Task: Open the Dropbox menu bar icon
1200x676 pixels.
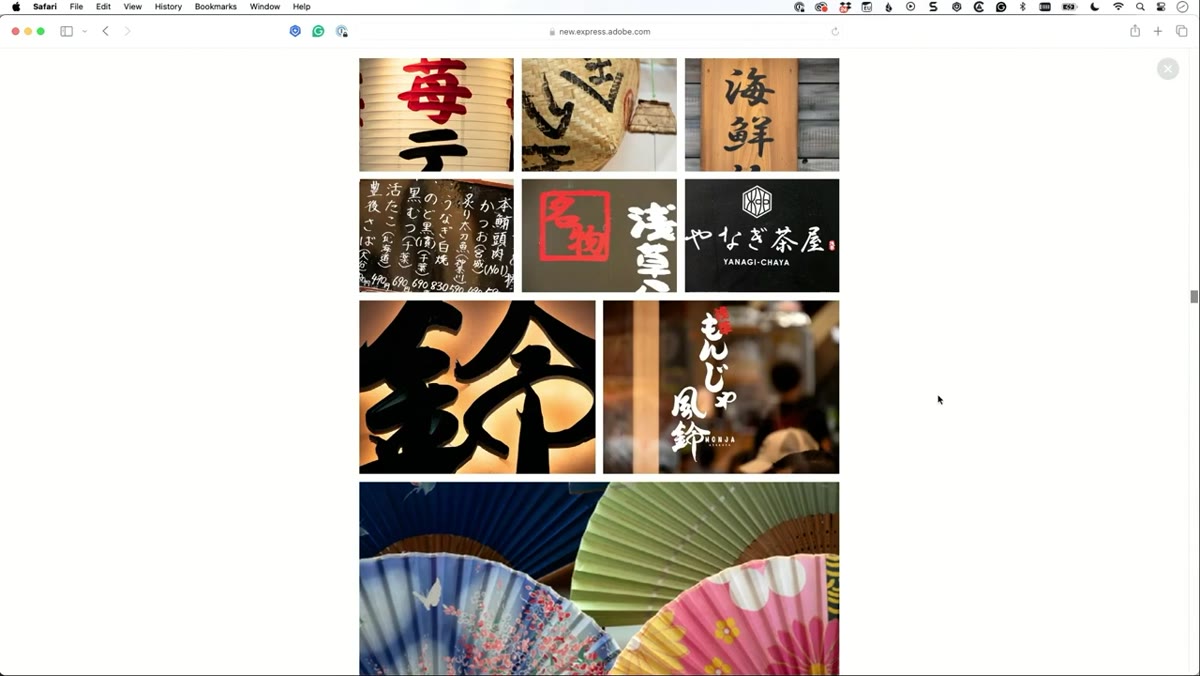Action: coord(844,6)
